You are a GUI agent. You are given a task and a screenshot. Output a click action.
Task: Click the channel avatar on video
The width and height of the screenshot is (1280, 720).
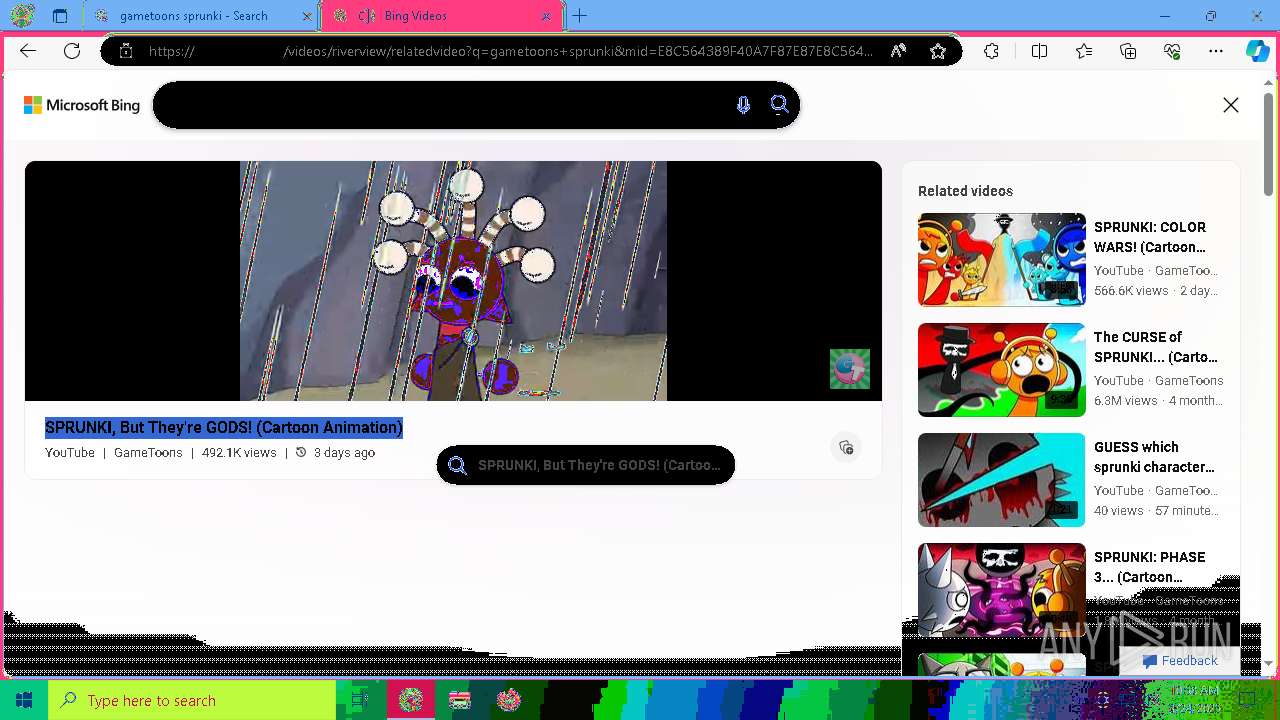(850, 369)
